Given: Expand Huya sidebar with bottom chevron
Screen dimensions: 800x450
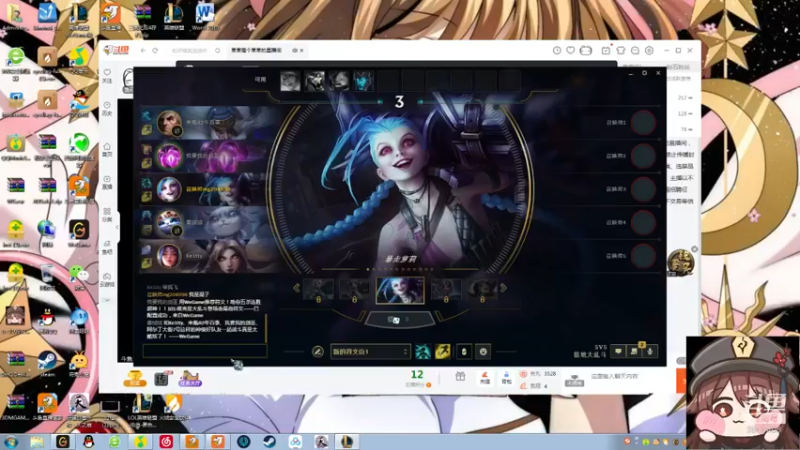Looking at the screenshot, I should pyautogui.click(x=107, y=300).
